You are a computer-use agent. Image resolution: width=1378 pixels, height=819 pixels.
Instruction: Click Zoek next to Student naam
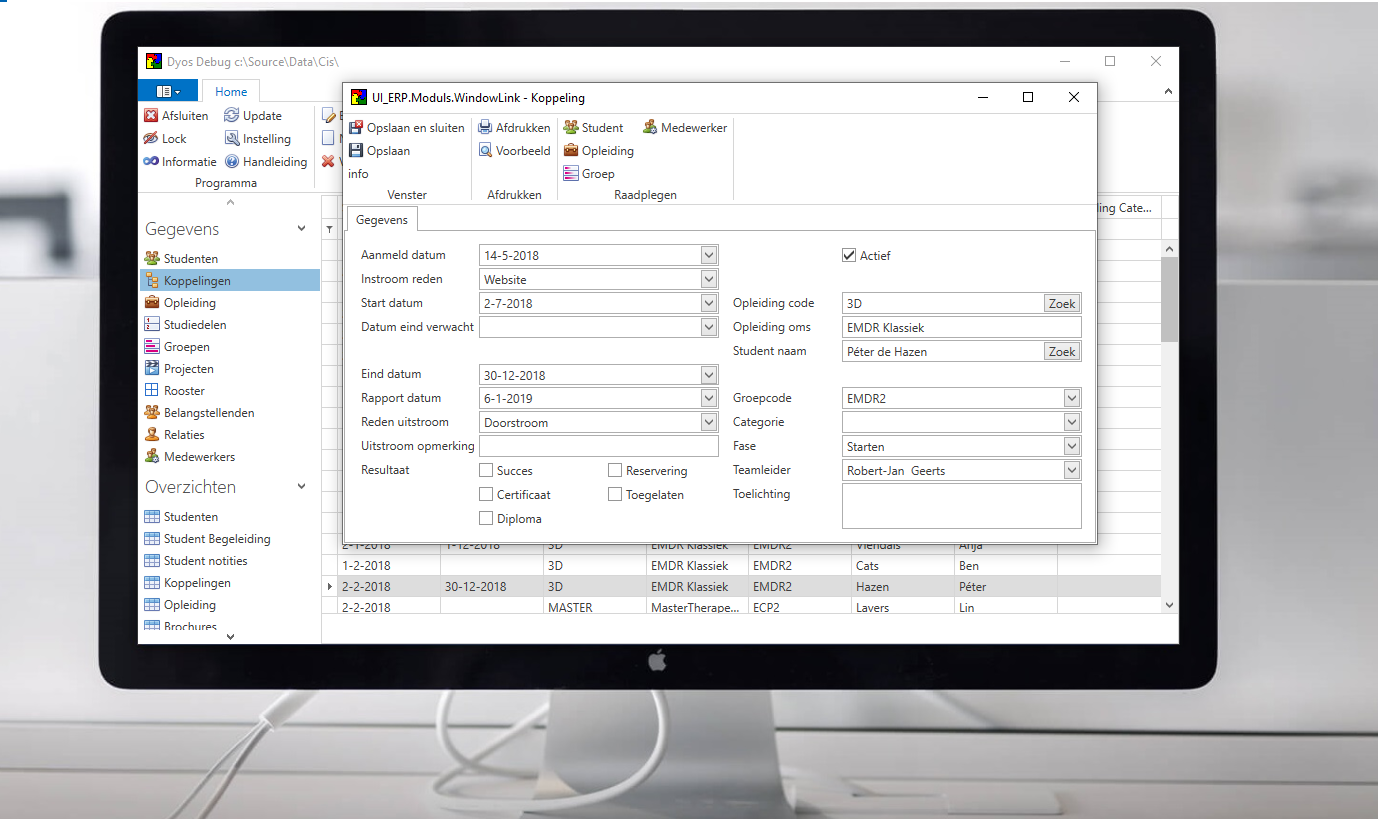(1062, 351)
